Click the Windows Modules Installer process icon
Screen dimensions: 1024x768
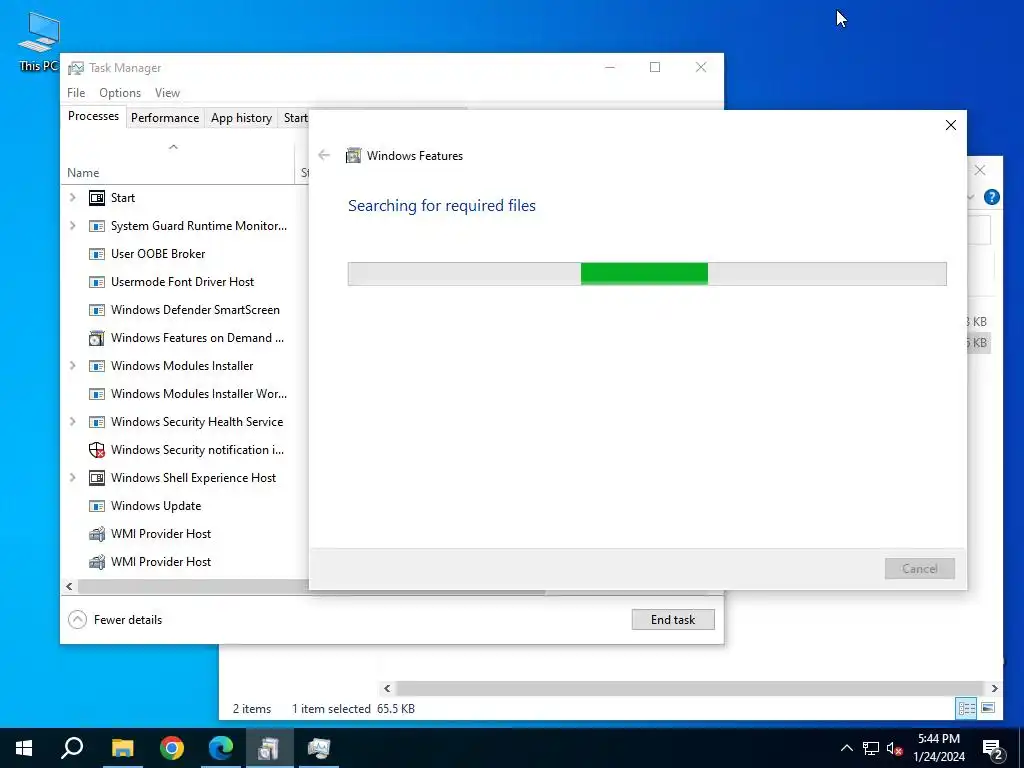click(x=97, y=366)
